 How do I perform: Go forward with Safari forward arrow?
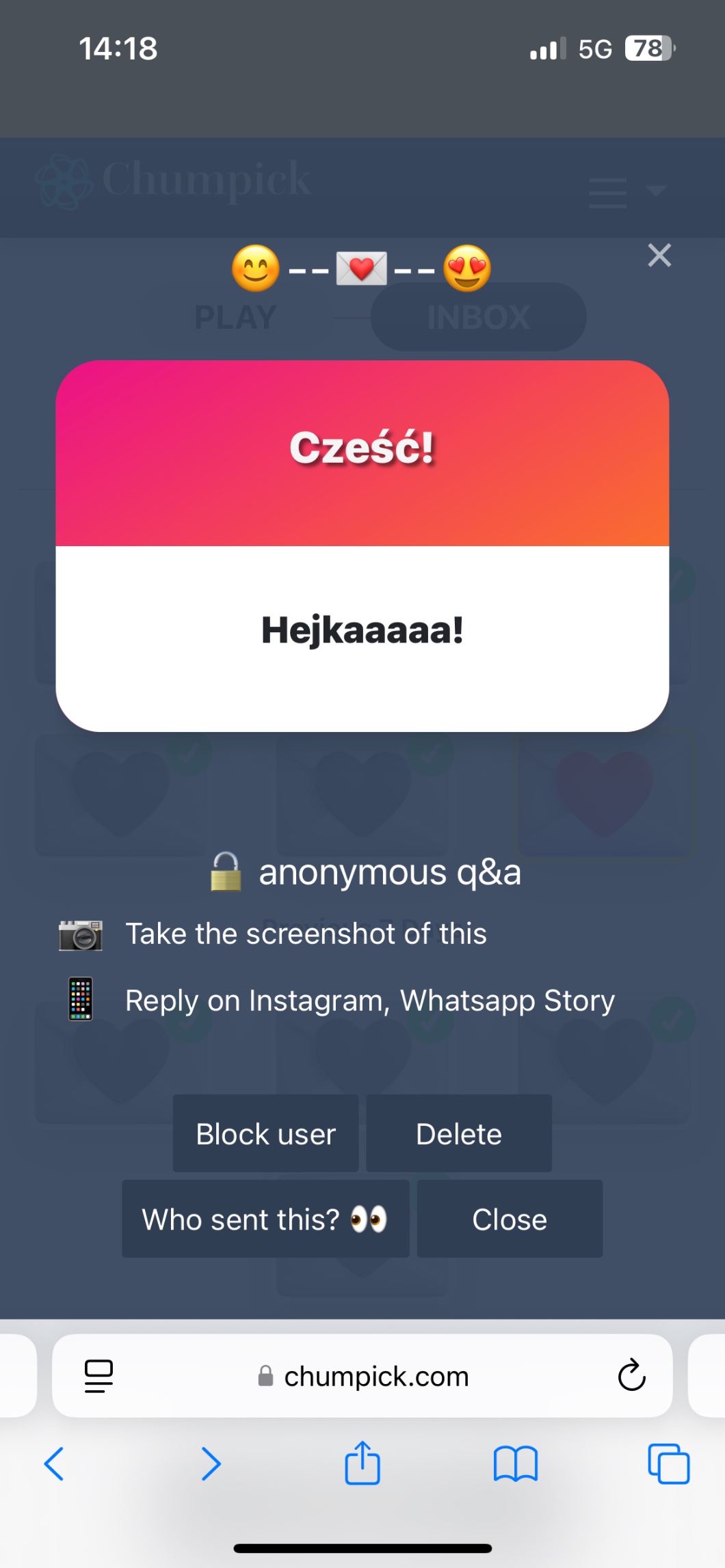211,1464
